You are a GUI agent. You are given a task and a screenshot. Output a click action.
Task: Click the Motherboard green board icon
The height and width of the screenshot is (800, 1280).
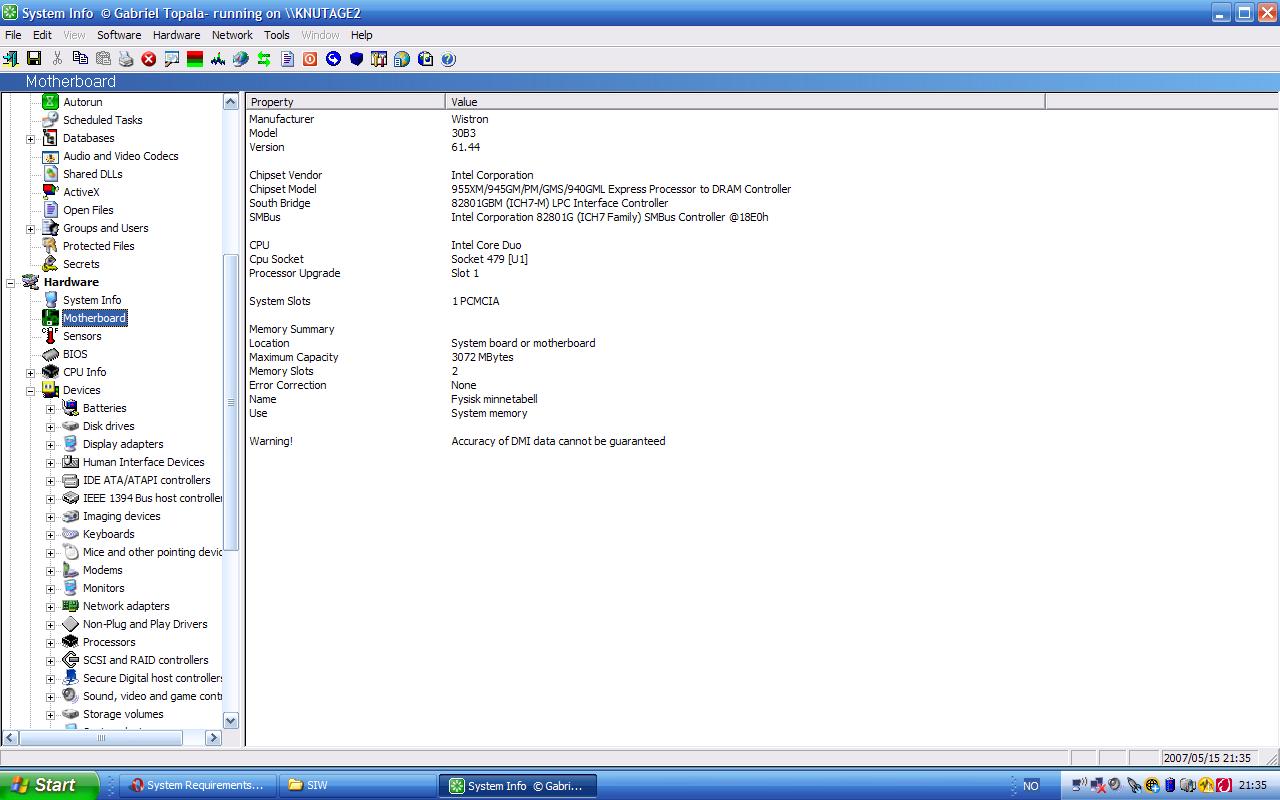50,318
